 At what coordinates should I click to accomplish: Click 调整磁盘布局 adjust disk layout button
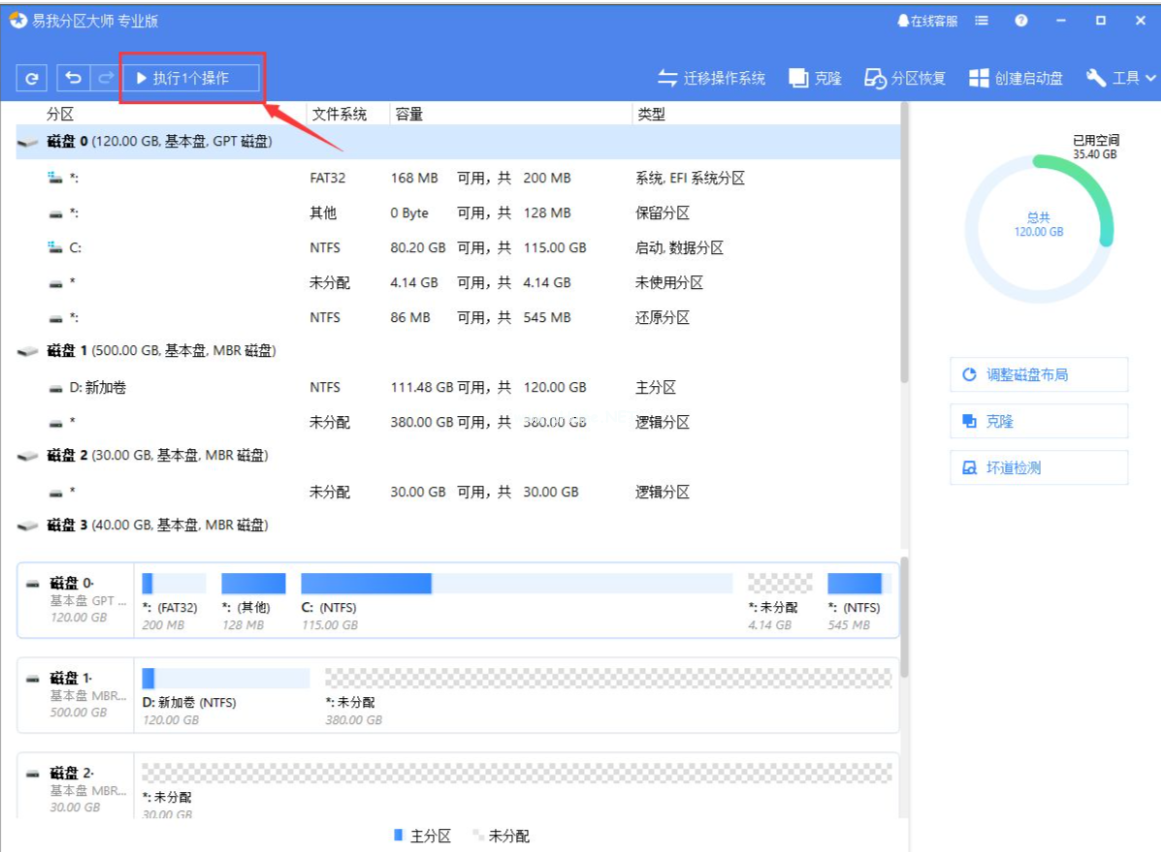(x=1038, y=375)
